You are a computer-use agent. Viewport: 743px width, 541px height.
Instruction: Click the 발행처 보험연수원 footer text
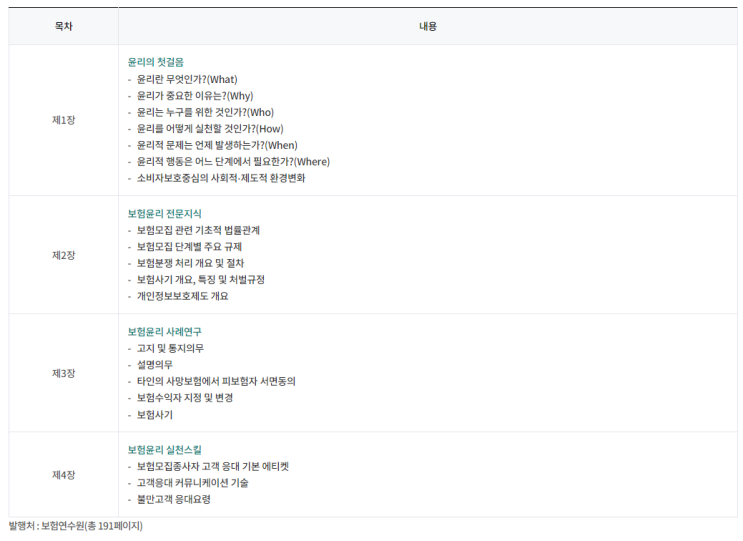coord(76,526)
